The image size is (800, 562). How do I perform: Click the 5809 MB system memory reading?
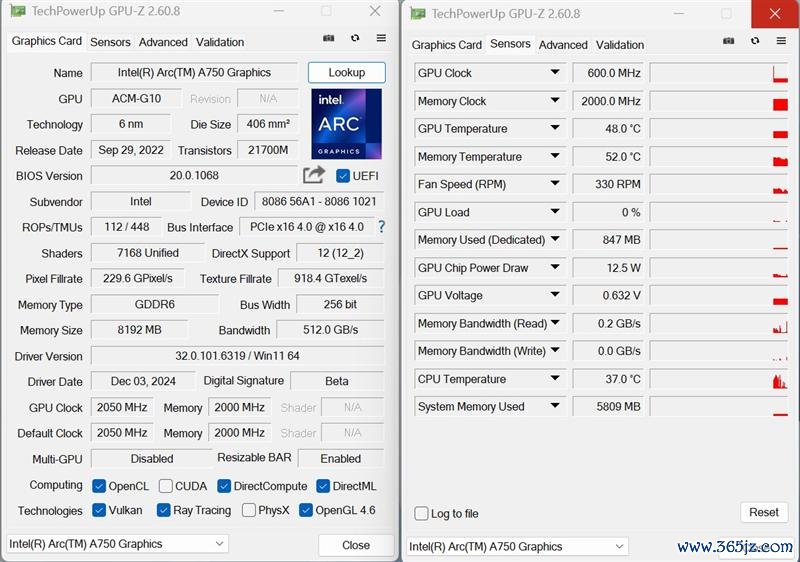(608, 406)
